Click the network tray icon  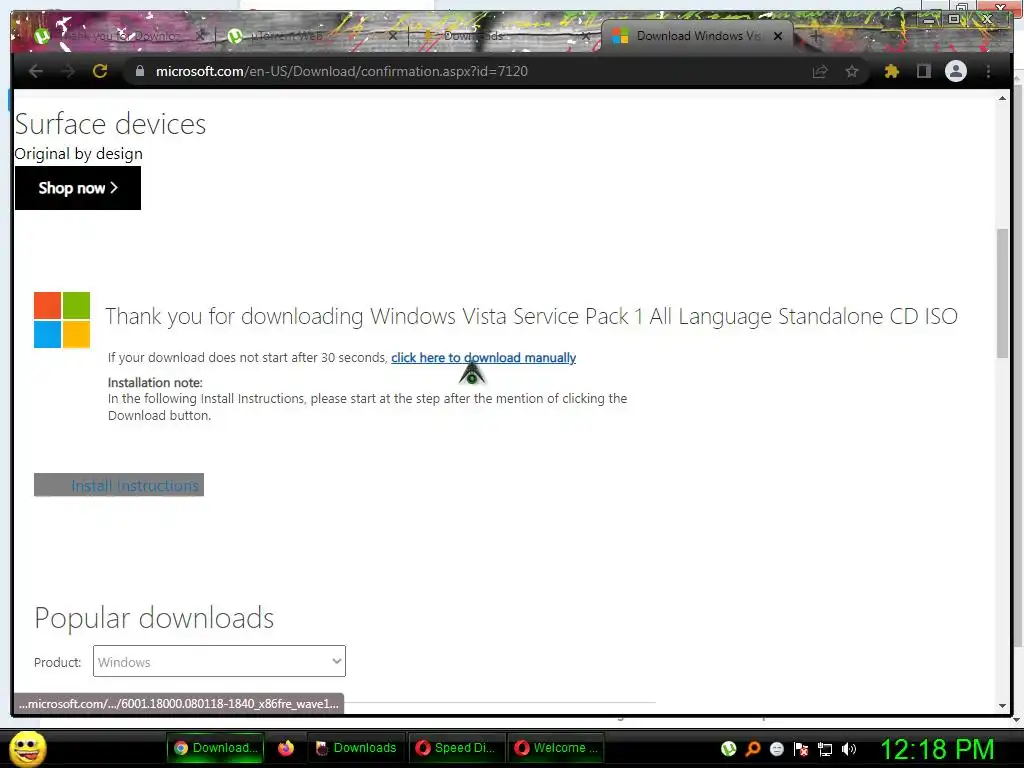[x=825, y=749]
